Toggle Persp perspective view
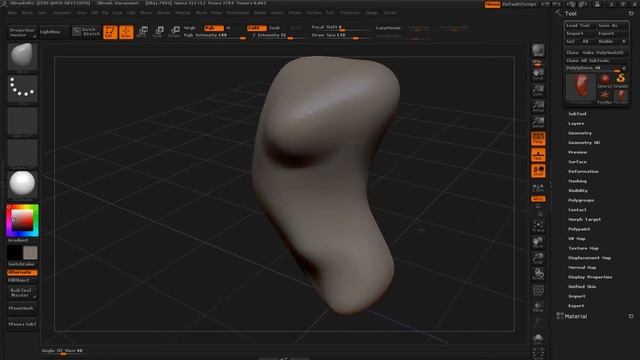 coord(538,139)
